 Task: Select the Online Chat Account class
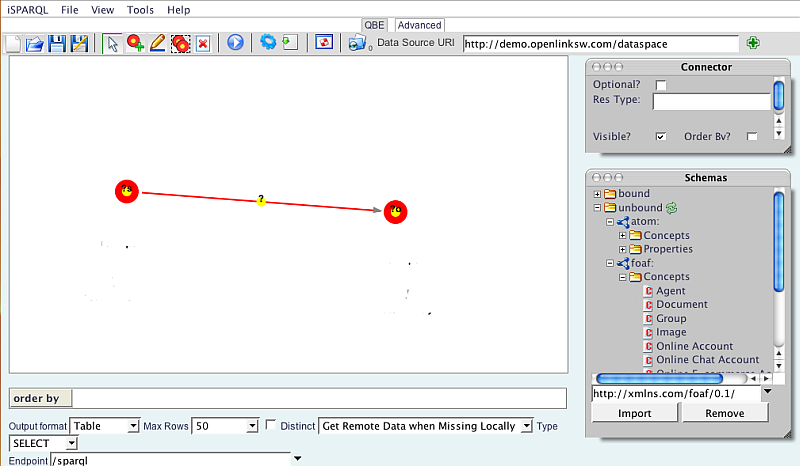click(708, 360)
